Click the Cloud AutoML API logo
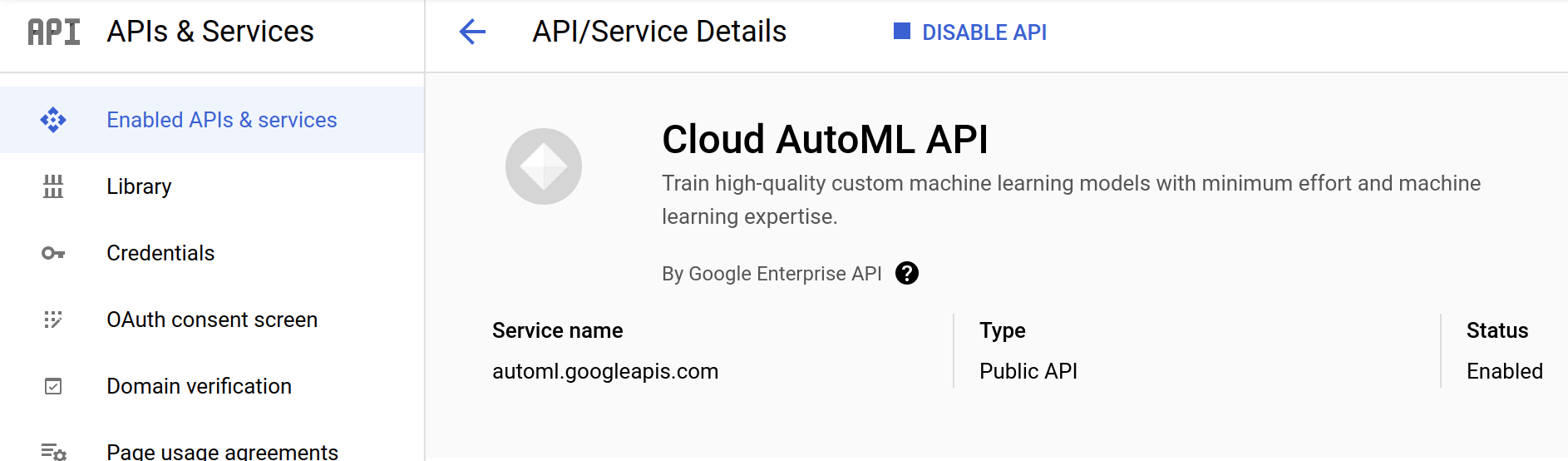This screenshot has width=1568, height=461. click(544, 166)
